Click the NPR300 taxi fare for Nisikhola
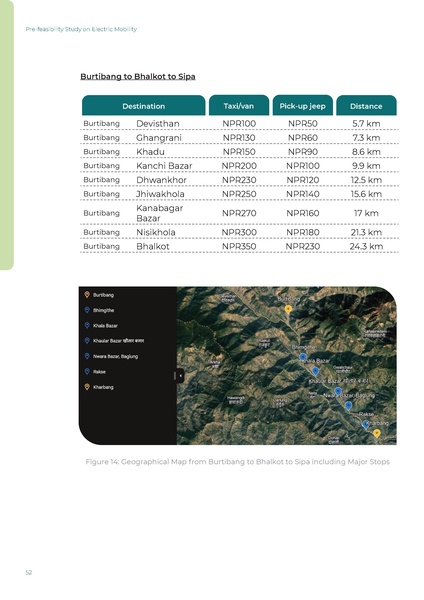424x600 pixels. point(239,232)
